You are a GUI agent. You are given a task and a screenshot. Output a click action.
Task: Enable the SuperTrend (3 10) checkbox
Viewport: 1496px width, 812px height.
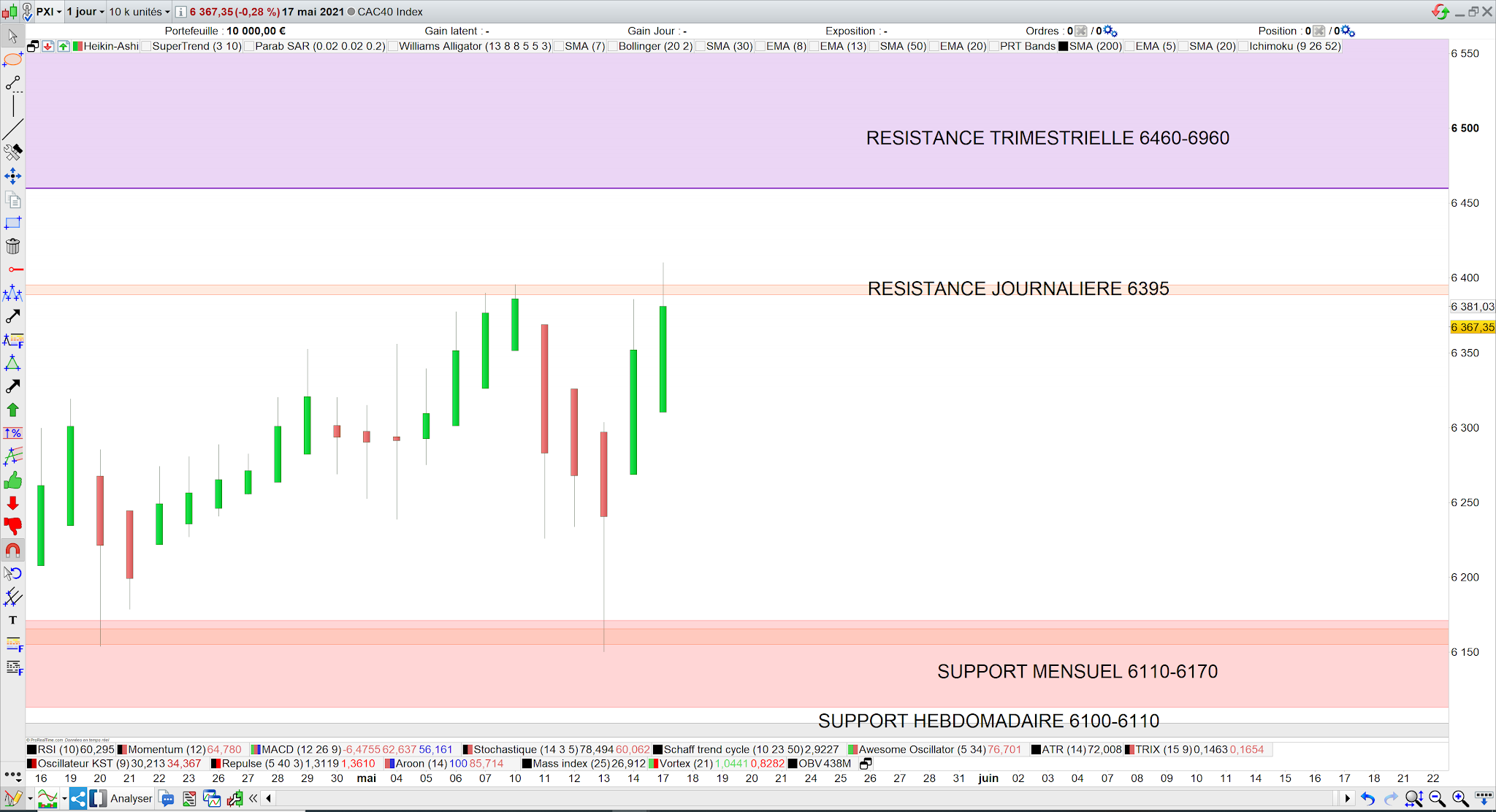tap(146, 46)
